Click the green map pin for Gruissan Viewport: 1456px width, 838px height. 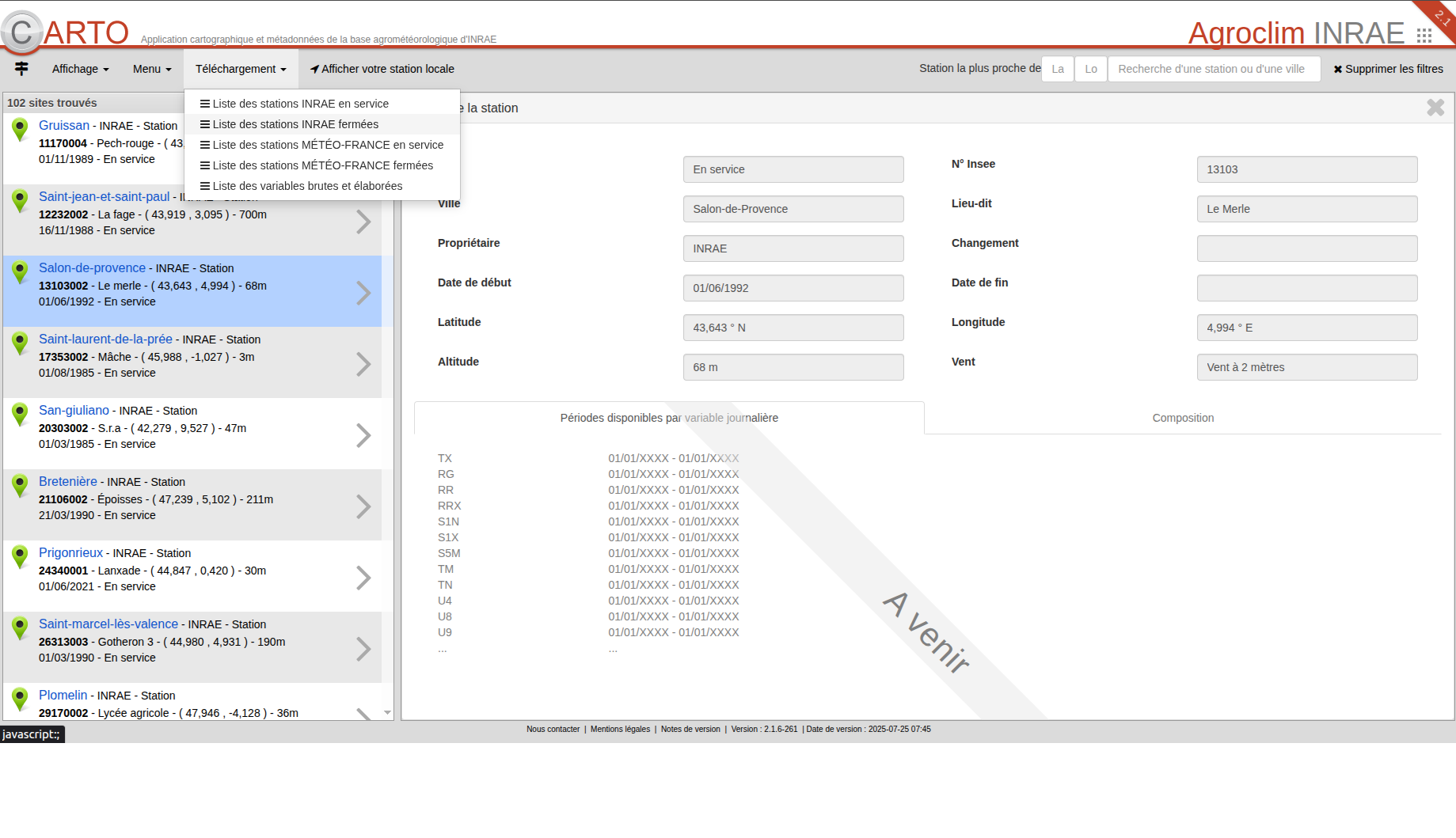click(21, 129)
